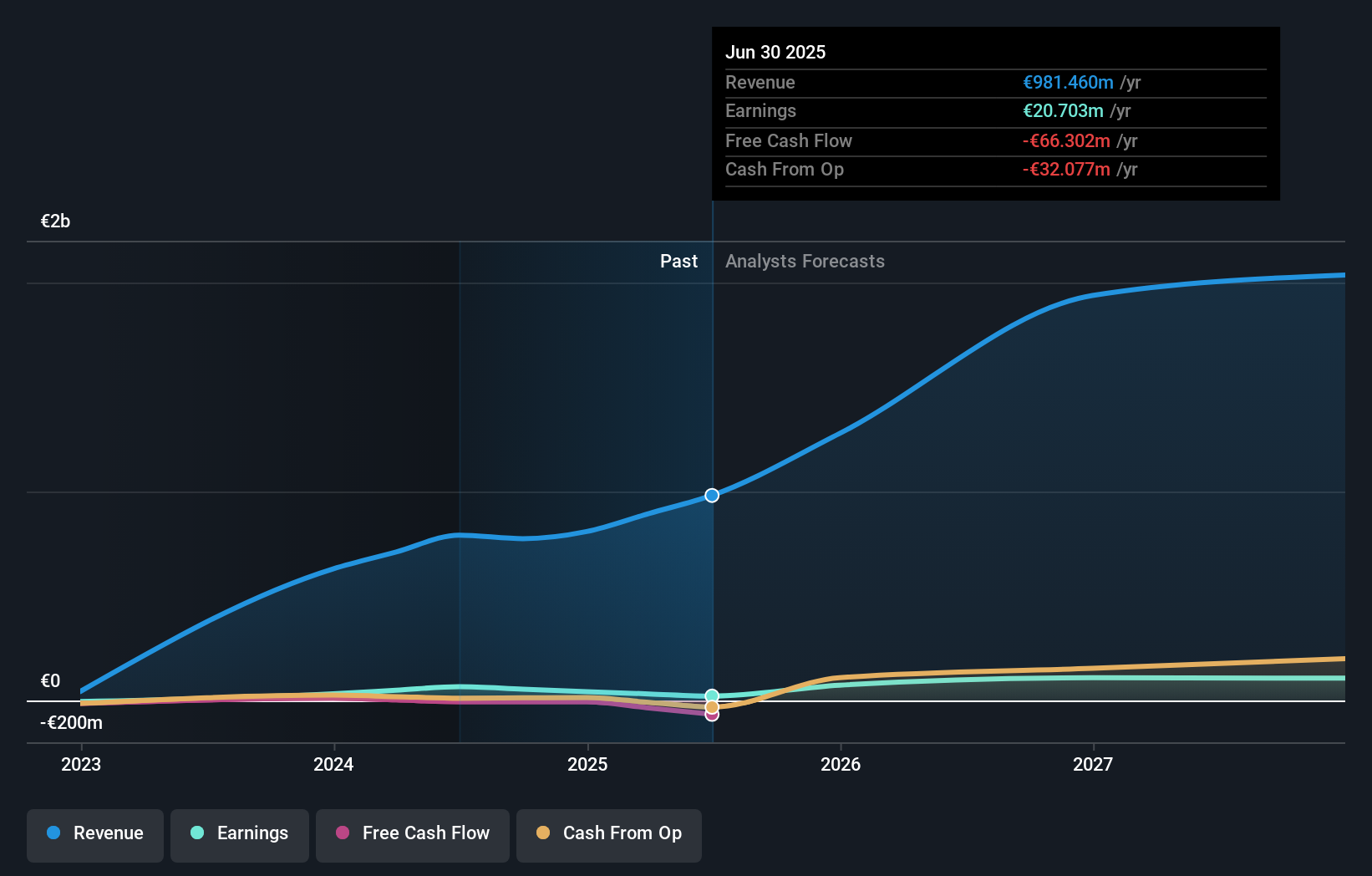Click the -€66.302m free cash flow value
Screen dimensions: 1372x876
(1066, 140)
